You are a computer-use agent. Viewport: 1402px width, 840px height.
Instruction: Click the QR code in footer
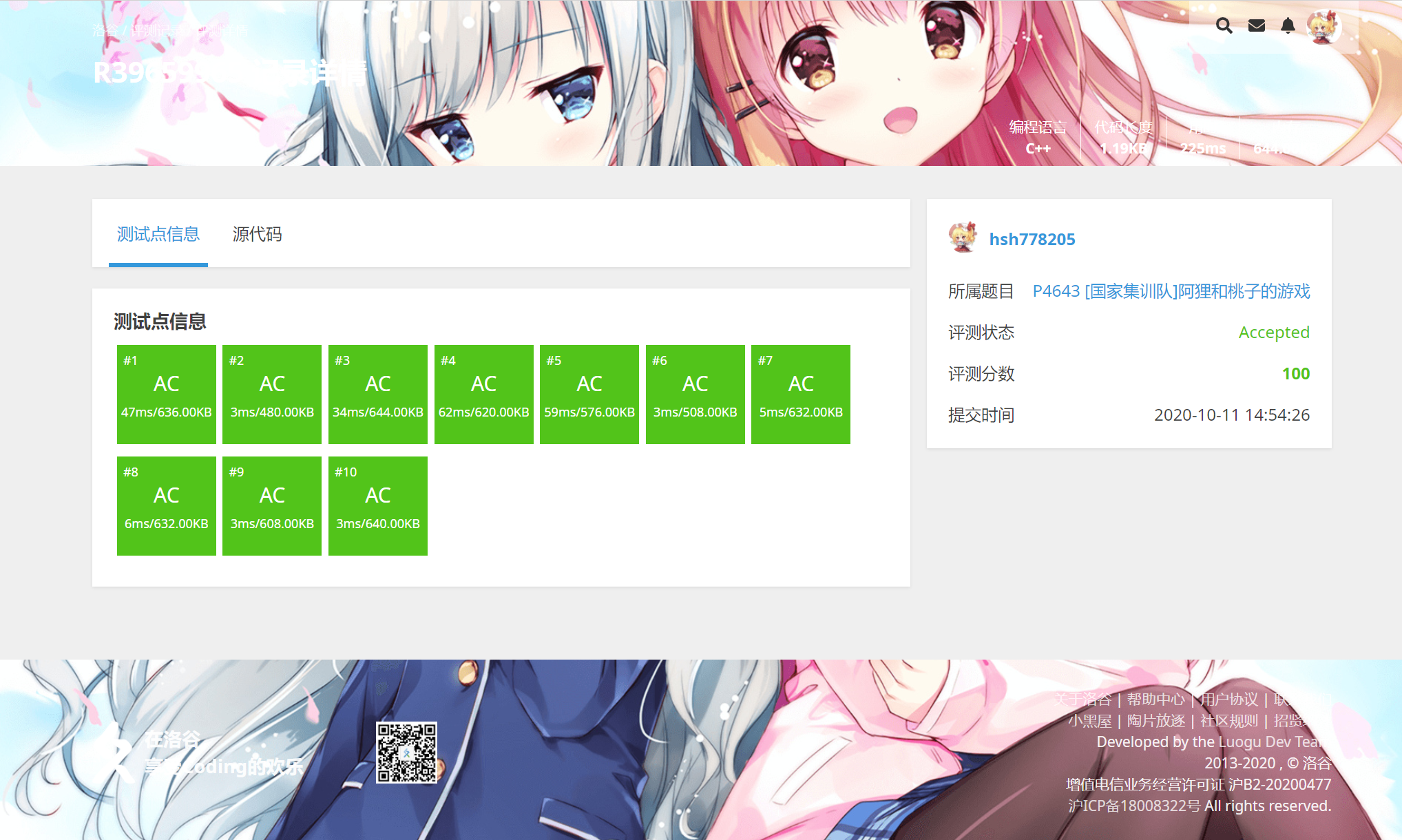(x=406, y=752)
